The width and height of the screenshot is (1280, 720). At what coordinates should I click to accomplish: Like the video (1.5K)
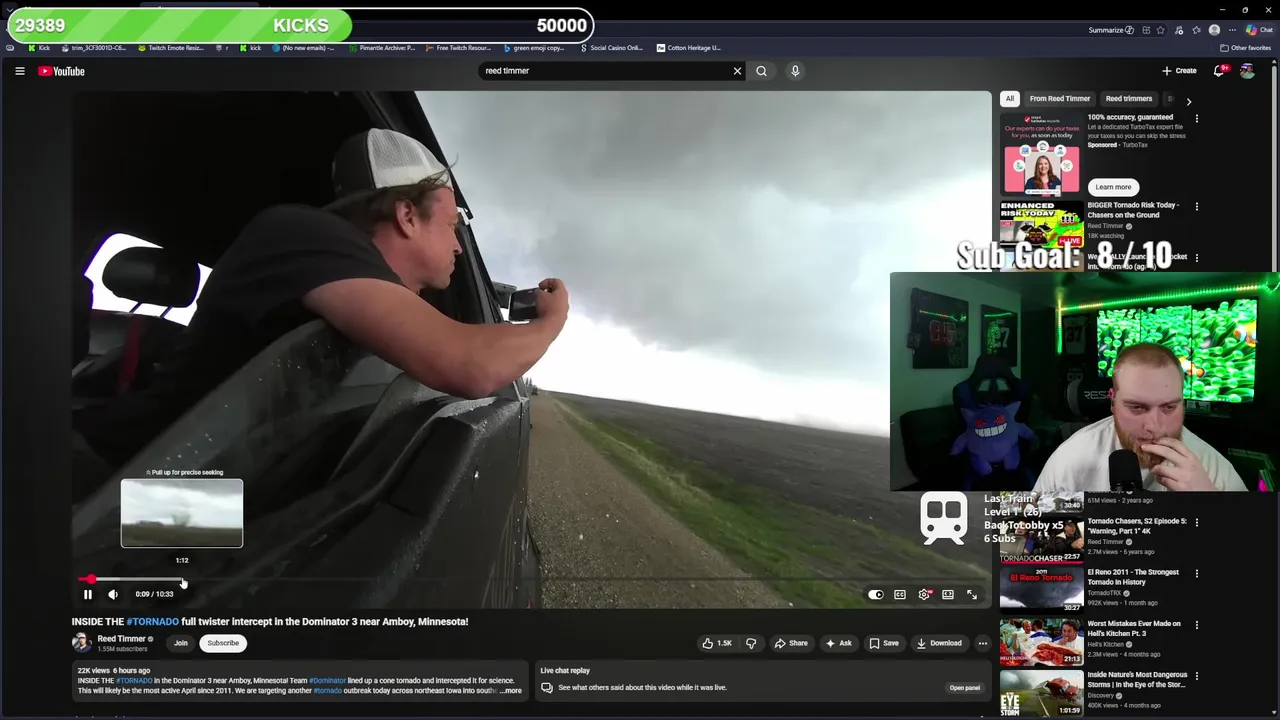[718, 643]
